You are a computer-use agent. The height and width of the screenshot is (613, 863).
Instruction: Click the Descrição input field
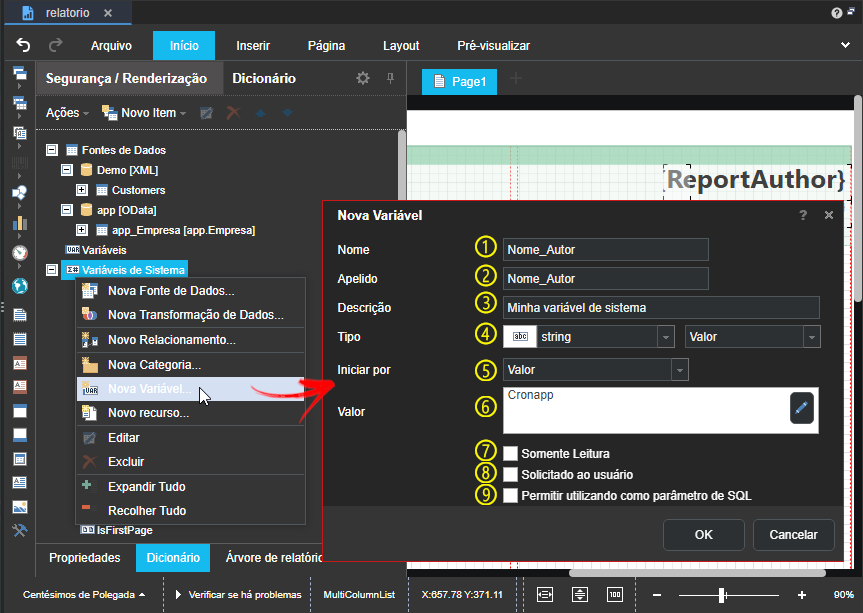point(661,308)
